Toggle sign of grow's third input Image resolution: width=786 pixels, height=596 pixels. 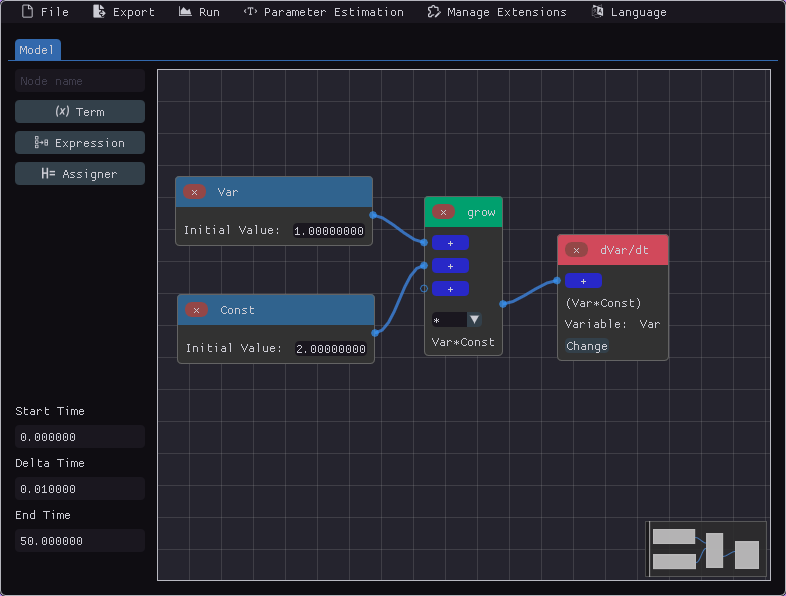coord(450,289)
